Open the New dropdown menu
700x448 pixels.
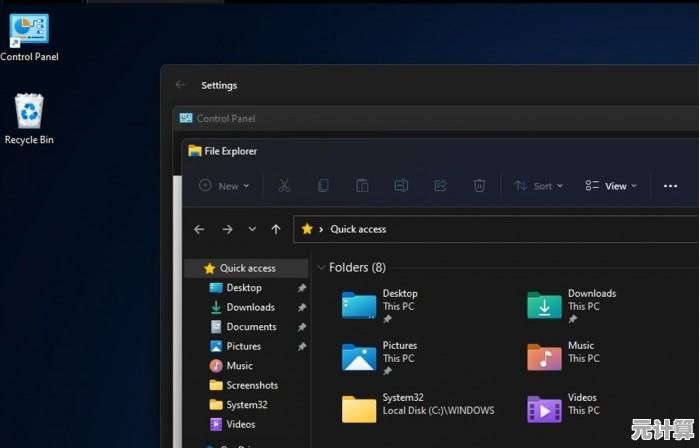[224, 186]
